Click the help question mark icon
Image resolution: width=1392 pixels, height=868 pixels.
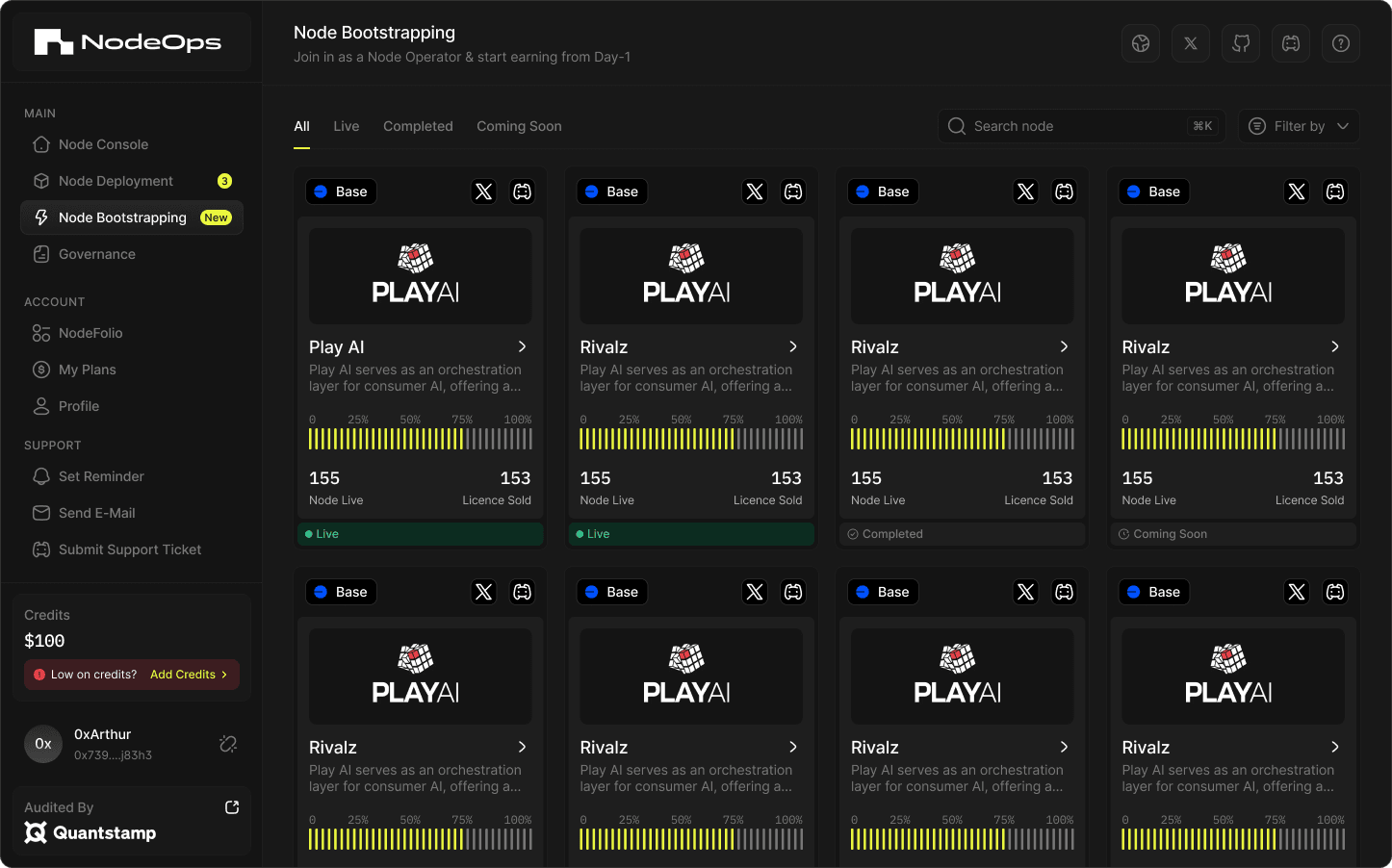pyautogui.click(x=1341, y=43)
